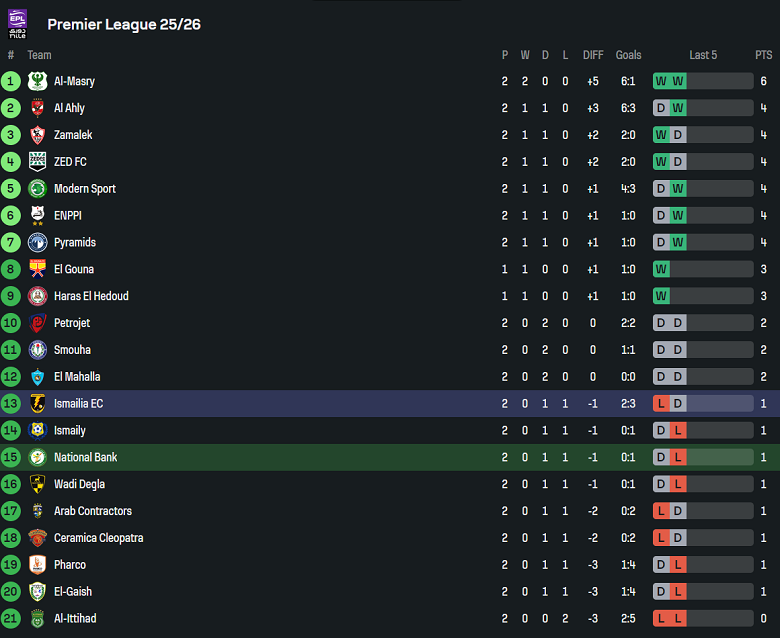Image resolution: width=780 pixels, height=638 pixels.
Task: Click the Al Ahly club crest
Action: (x=38, y=108)
